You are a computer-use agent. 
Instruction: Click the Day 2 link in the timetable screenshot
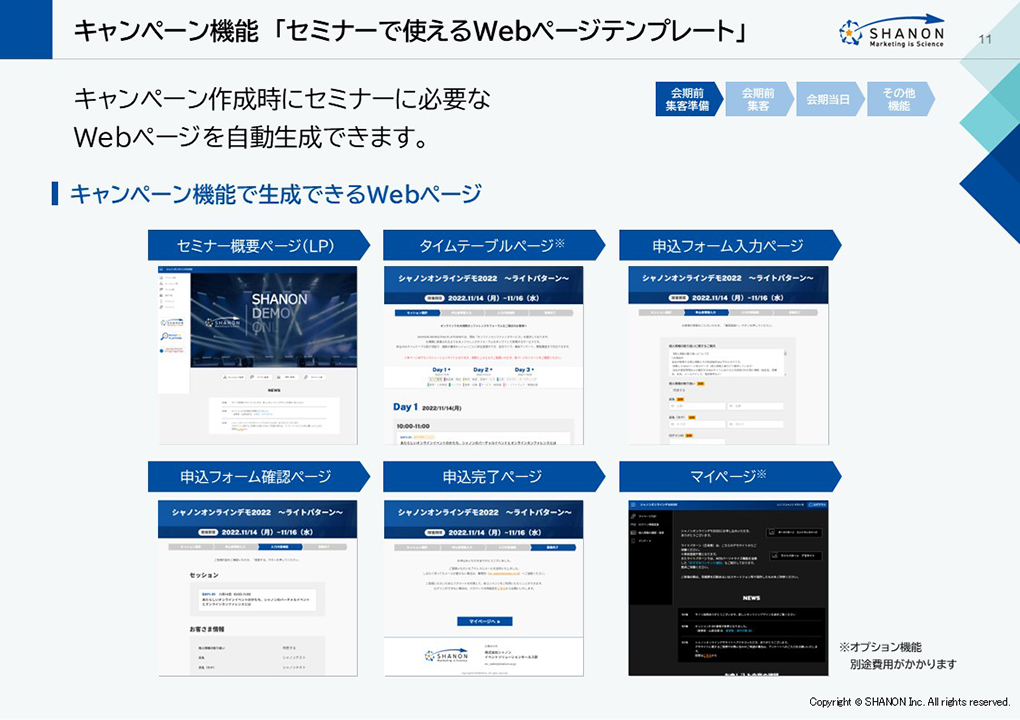click(x=483, y=370)
